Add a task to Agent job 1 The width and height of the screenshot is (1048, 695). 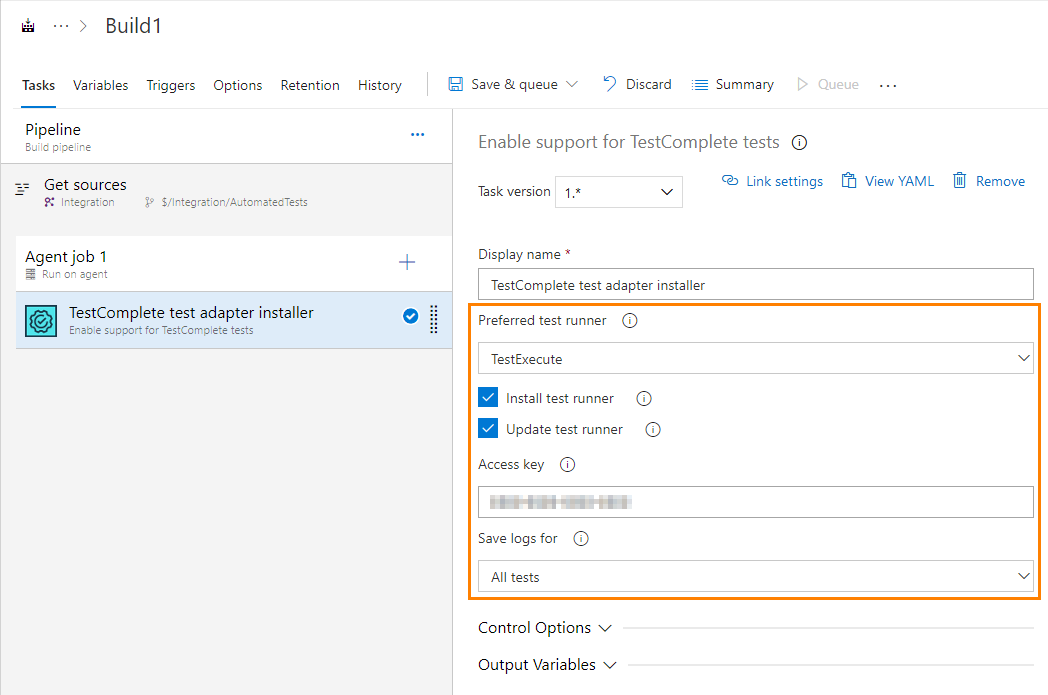407,262
